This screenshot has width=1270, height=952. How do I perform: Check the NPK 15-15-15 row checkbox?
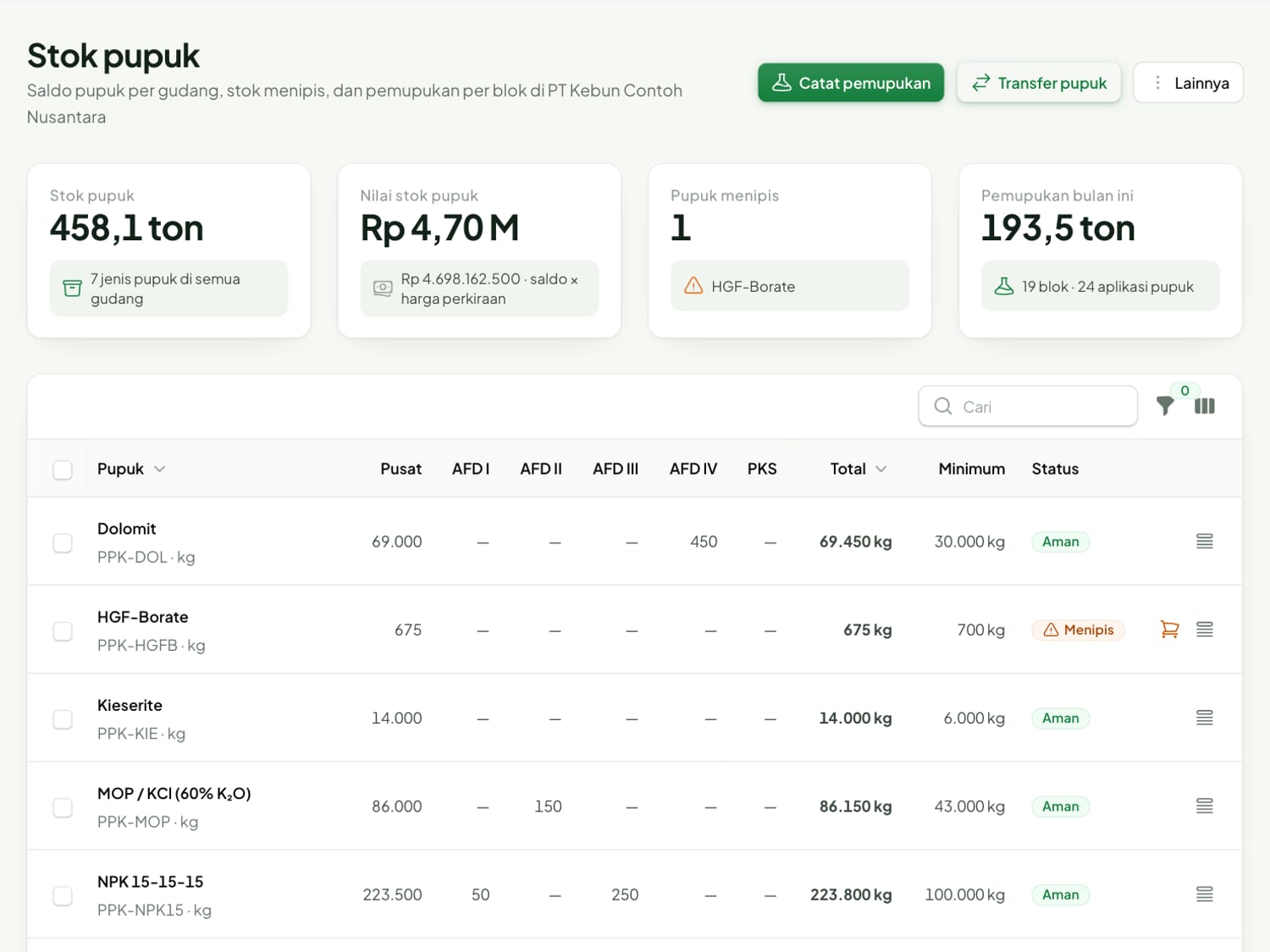click(63, 895)
